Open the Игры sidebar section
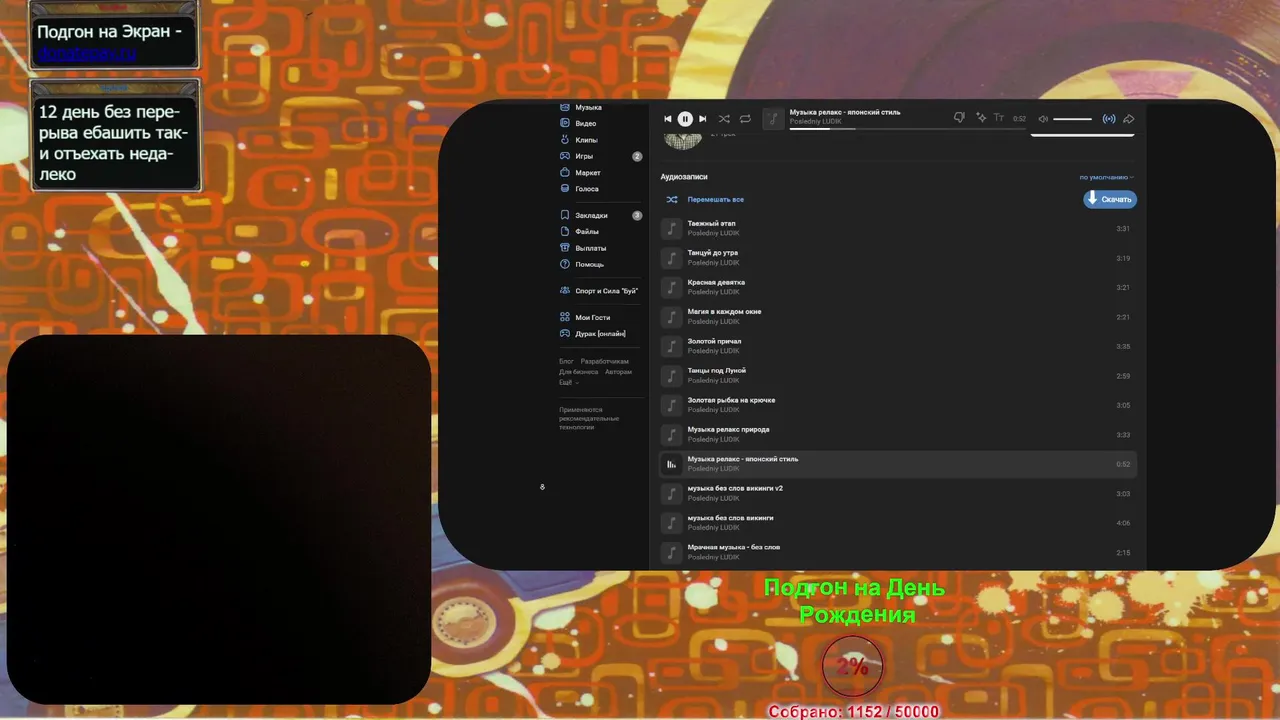Screen dimensions: 1280x720 click(x=584, y=156)
